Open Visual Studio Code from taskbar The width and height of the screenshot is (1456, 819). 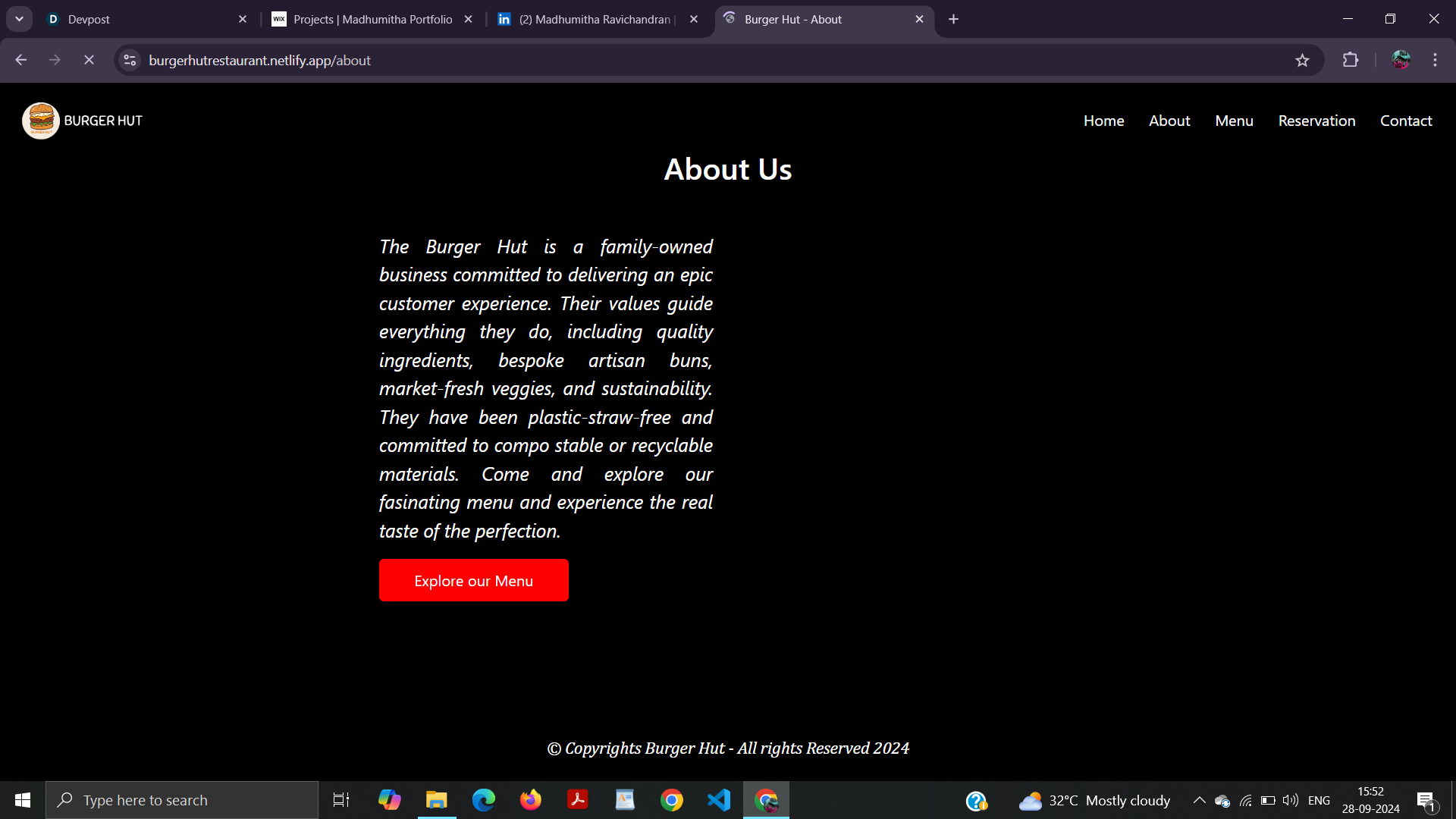pos(718,800)
